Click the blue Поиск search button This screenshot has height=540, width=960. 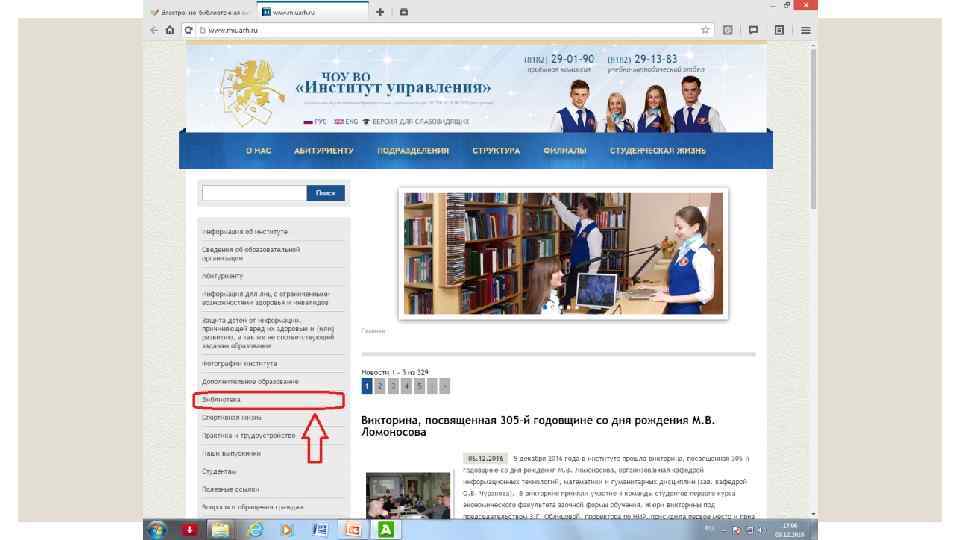[x=326, y=193]
